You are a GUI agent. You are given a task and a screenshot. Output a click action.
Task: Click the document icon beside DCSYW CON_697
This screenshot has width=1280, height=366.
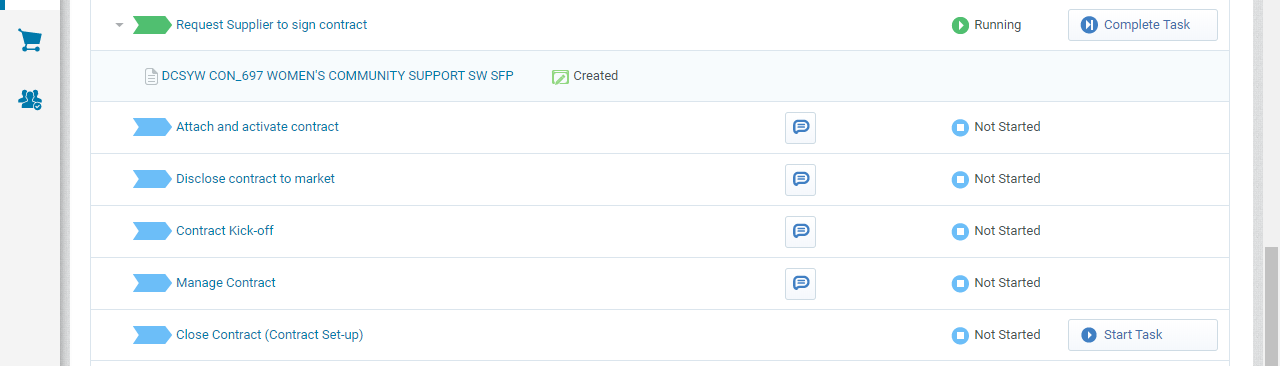[152, 76]
